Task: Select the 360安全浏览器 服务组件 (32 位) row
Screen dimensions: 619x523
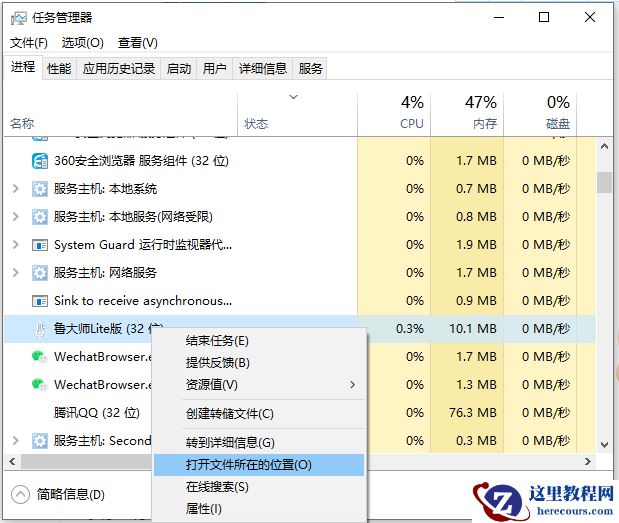Action: [300, 161]
